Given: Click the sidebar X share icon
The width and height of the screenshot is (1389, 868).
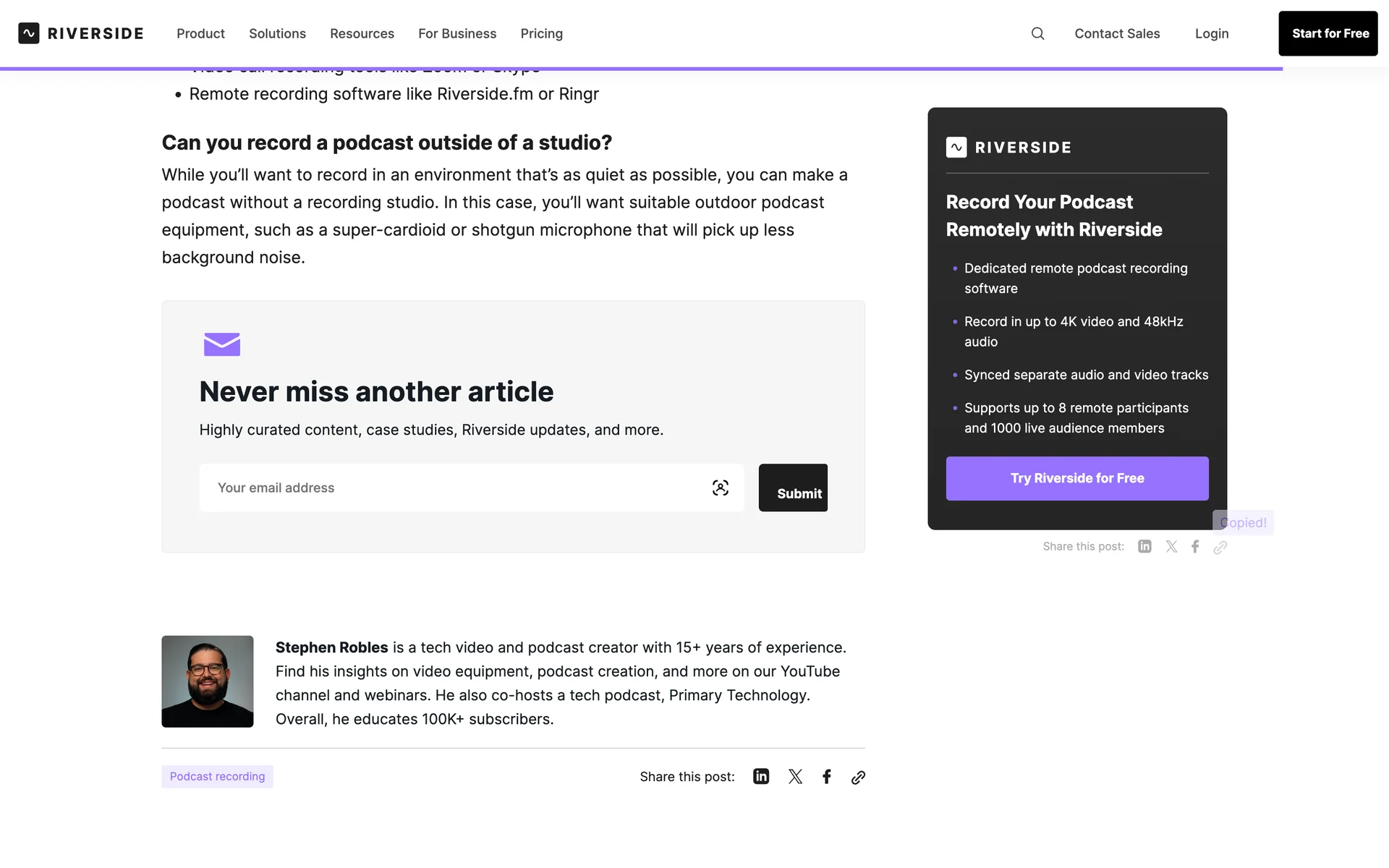Looking at the screenshot, I should point(1171,546).
